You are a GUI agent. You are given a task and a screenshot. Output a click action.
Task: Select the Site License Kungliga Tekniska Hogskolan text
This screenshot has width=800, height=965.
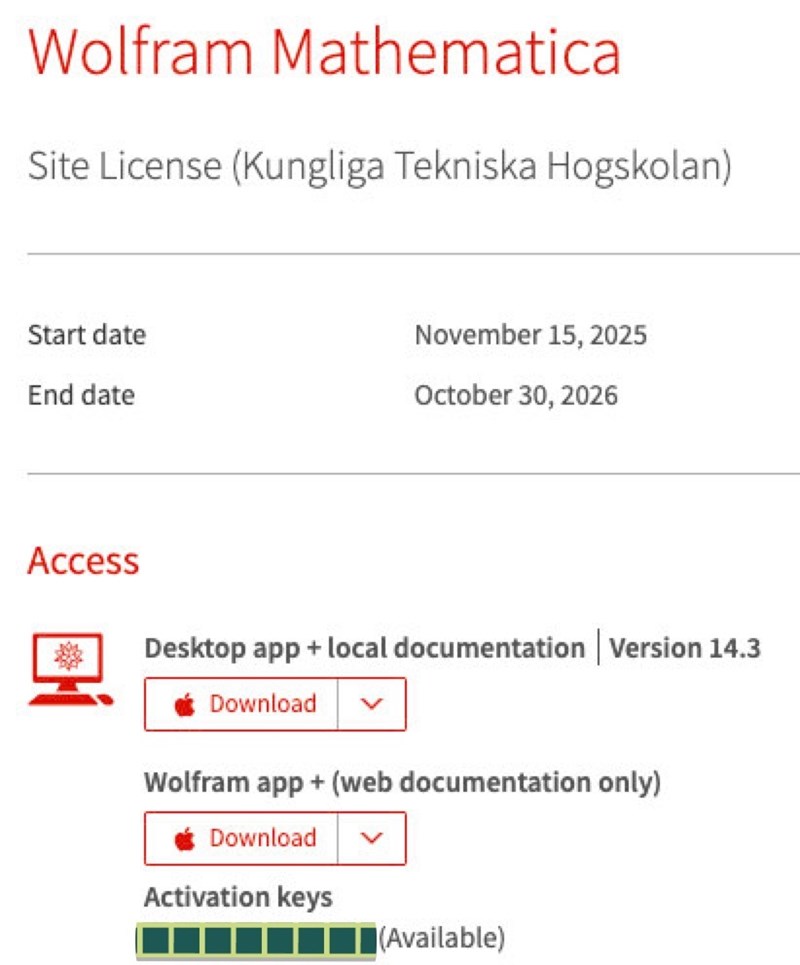click(x=379, y=166)
